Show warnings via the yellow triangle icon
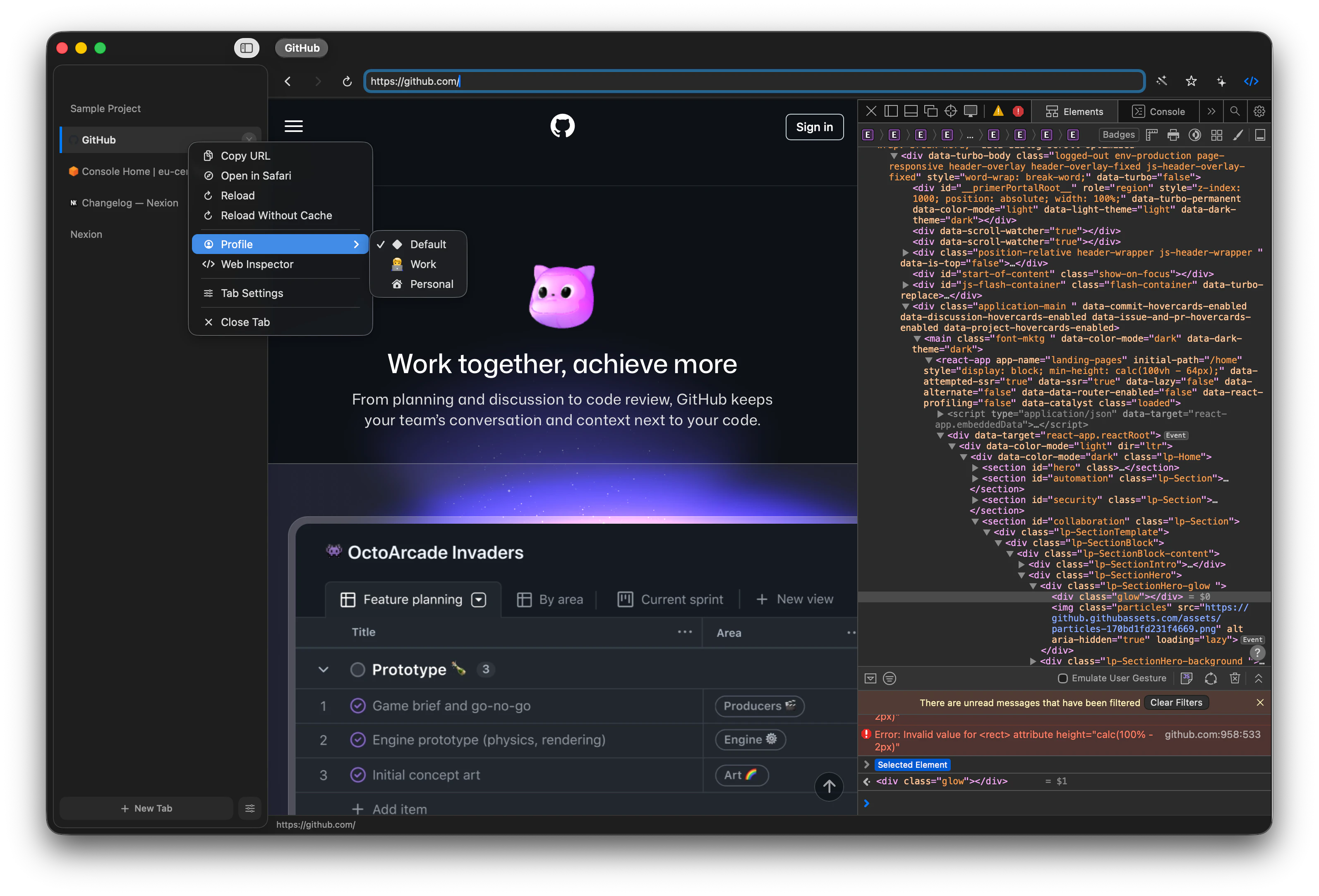 [998, 111]
